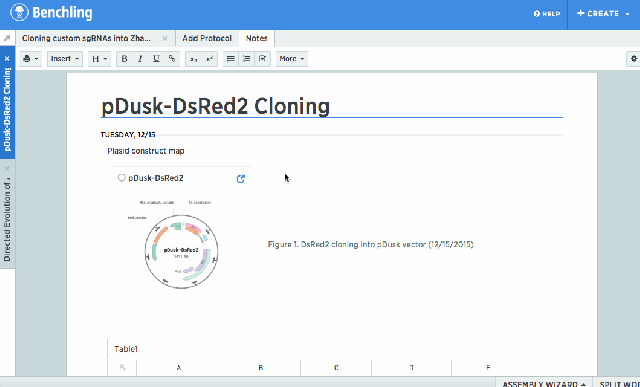Image resolution: width=640 pixels, height=387 pixels.
Task: Insert a checklist item
Action: click(x=262, y=59)
